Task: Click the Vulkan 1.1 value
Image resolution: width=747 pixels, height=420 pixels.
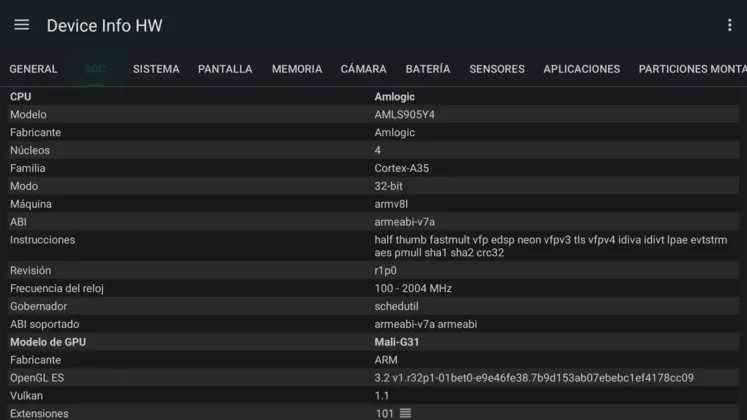Action: (382, 396)
